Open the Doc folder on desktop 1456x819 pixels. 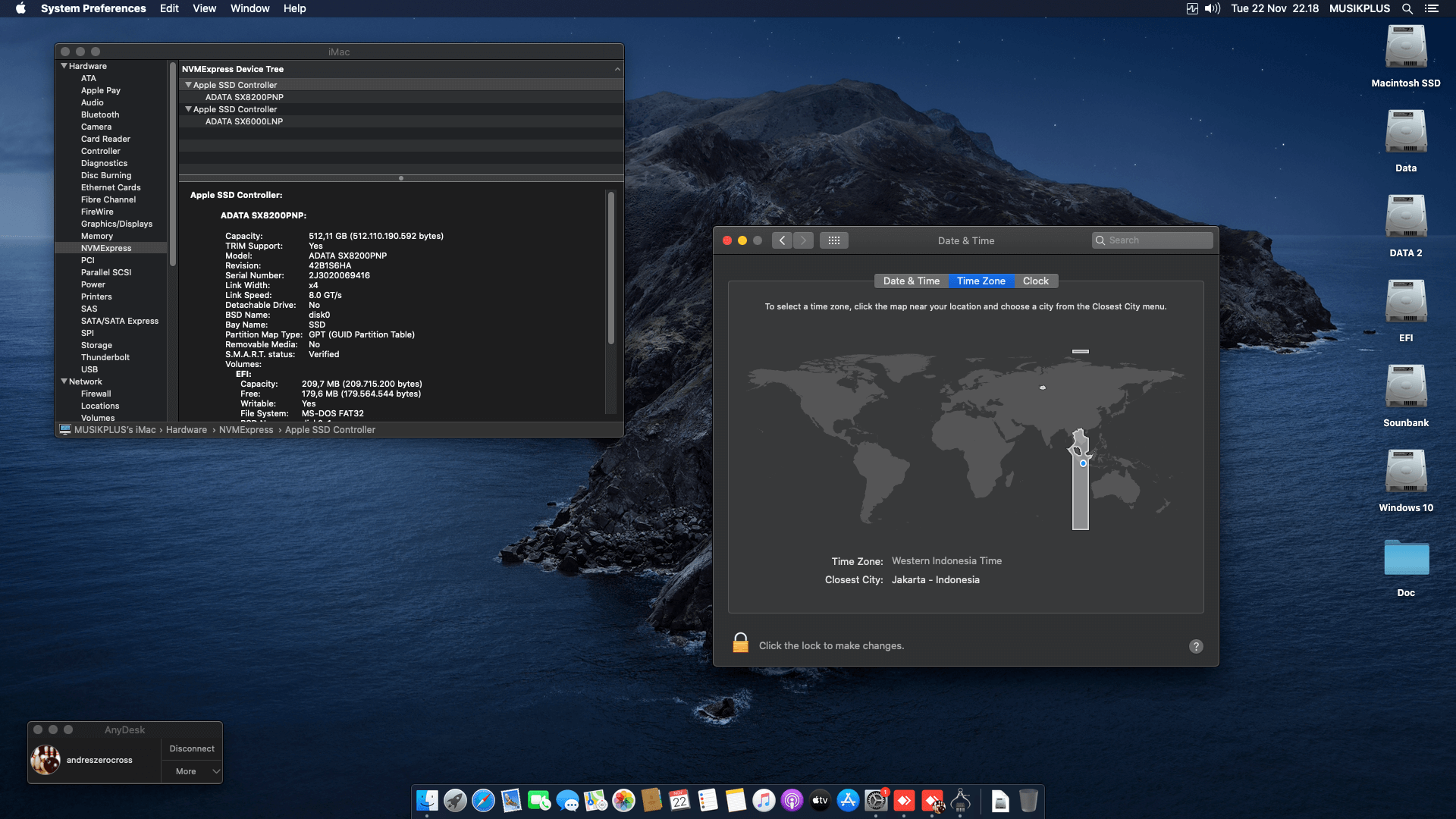coord(1405,559)
